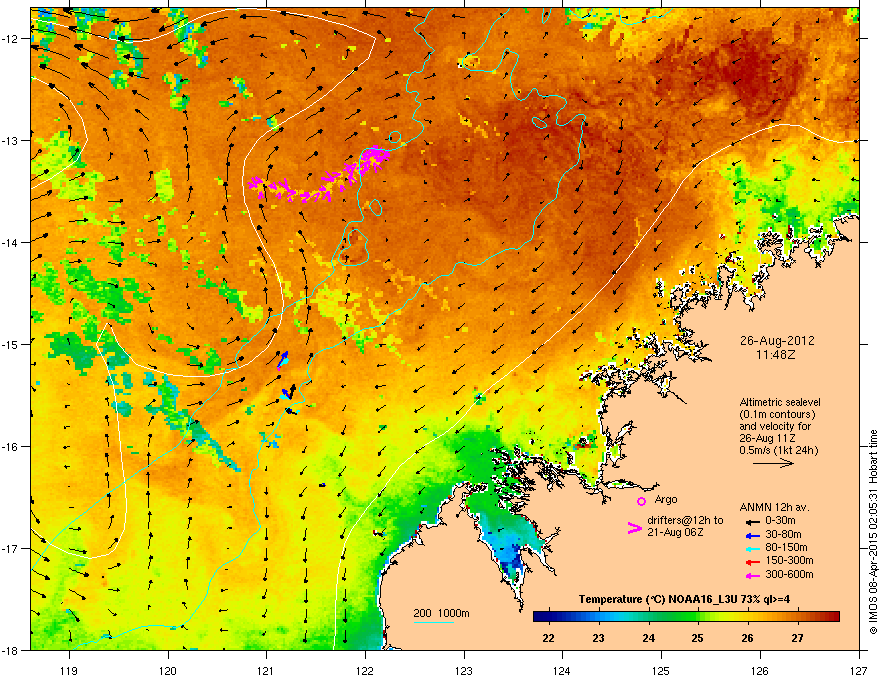Click colorbar tick label '26'
This screenshot has width=880, height=680.
pos(748,638)
